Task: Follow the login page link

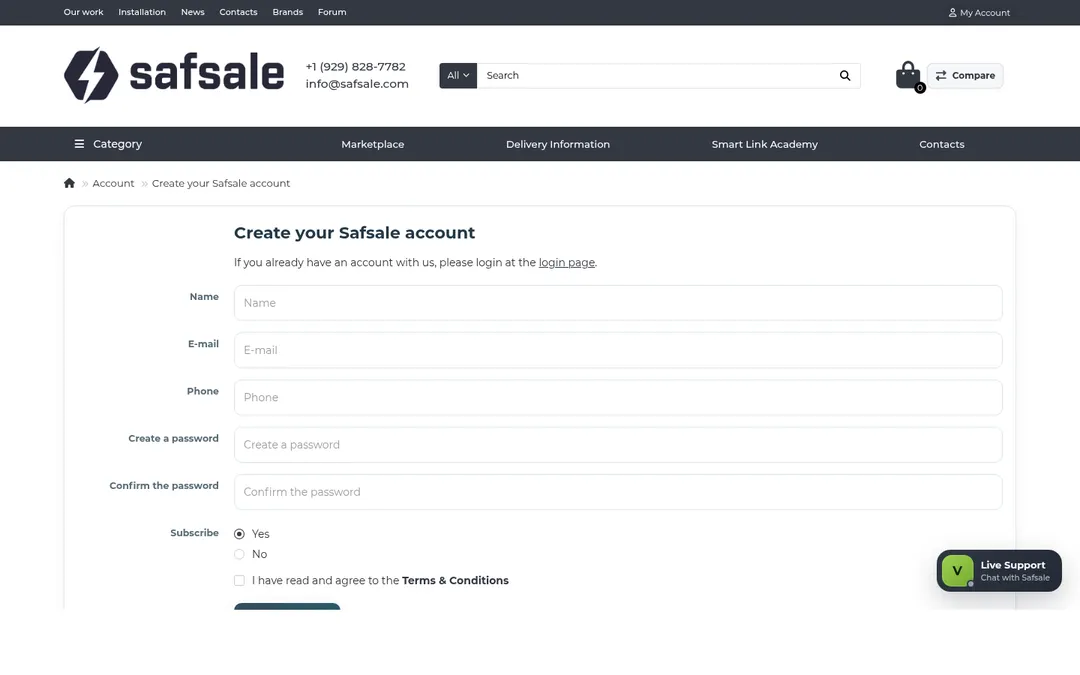Action: point(567,262)
